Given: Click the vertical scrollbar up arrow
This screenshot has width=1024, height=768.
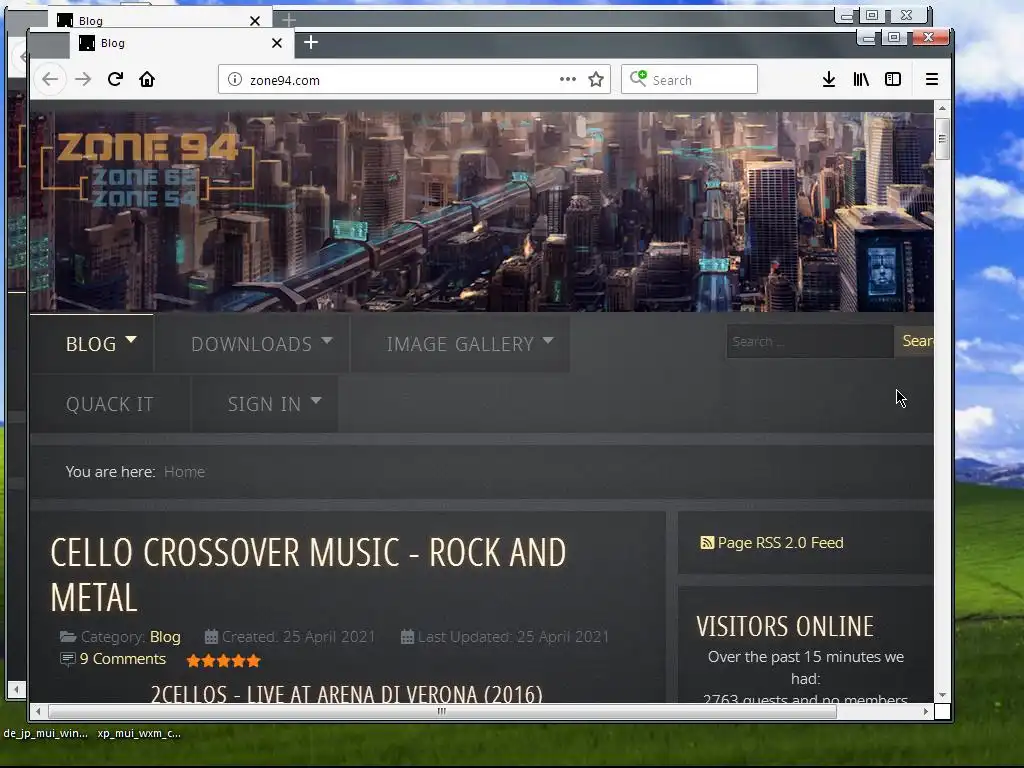Looking at the screenshot, I should [x=942, y=108].
